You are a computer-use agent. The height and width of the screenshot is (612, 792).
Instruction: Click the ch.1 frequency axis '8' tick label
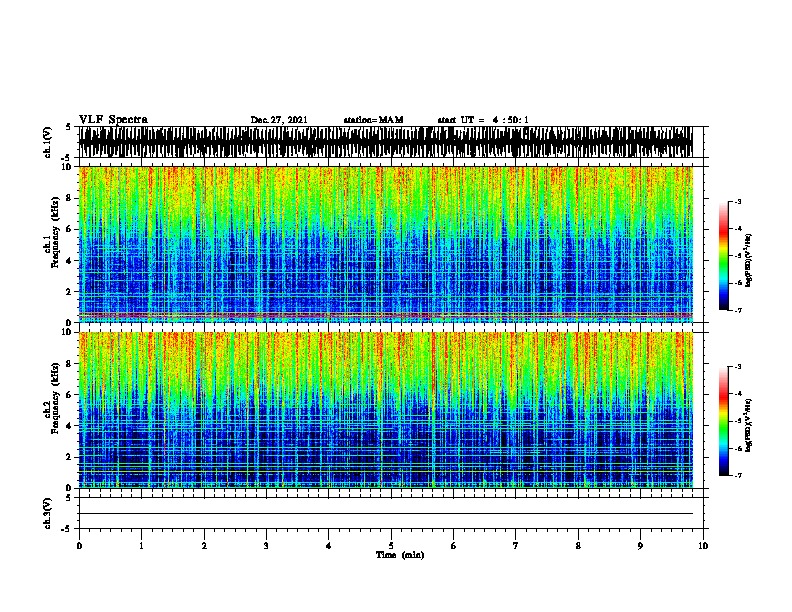pos(69,198)
